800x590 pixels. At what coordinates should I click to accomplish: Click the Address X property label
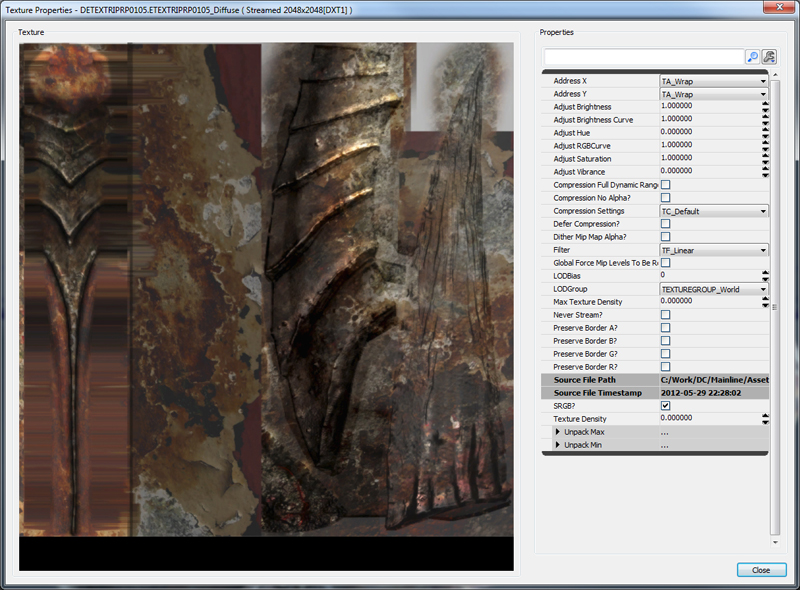tap(570, 81)
